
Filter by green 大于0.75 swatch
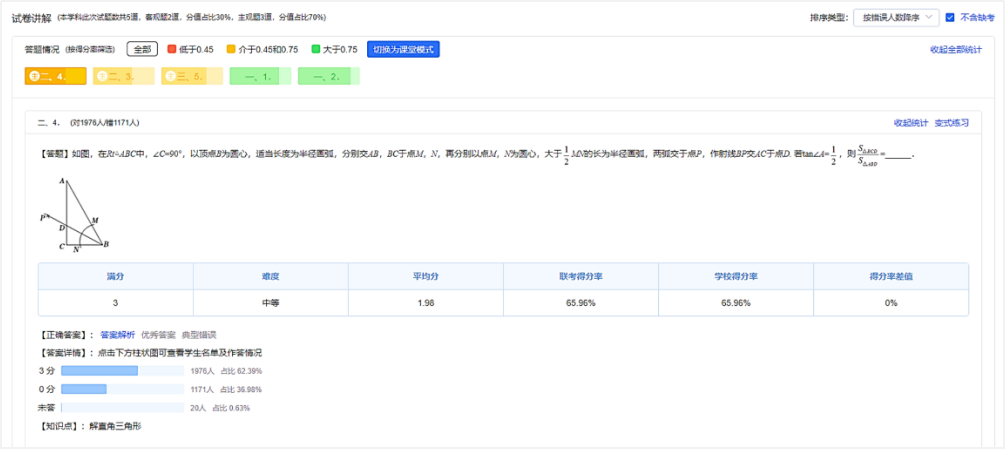(x=315, y=49)
